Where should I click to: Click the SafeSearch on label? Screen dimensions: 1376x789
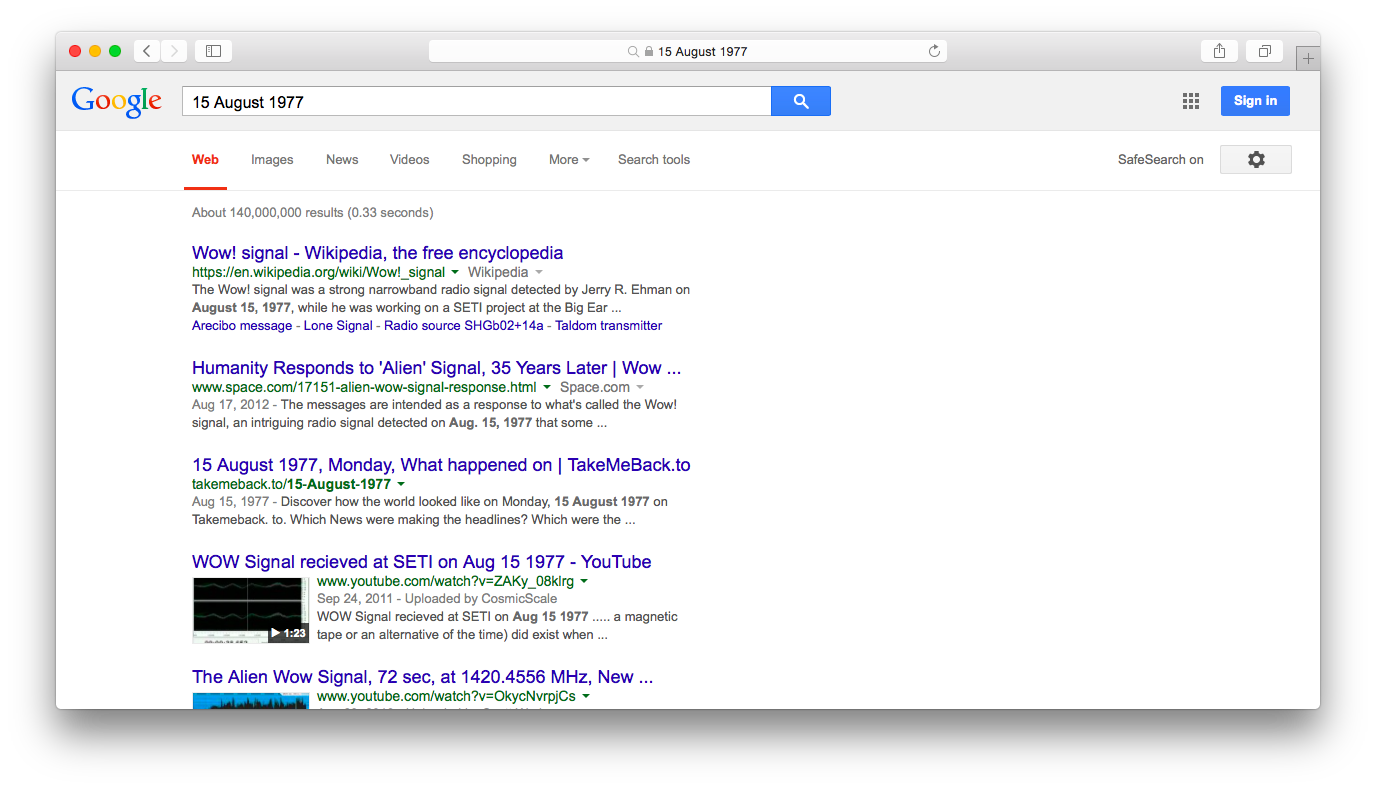coord(1161,159)
